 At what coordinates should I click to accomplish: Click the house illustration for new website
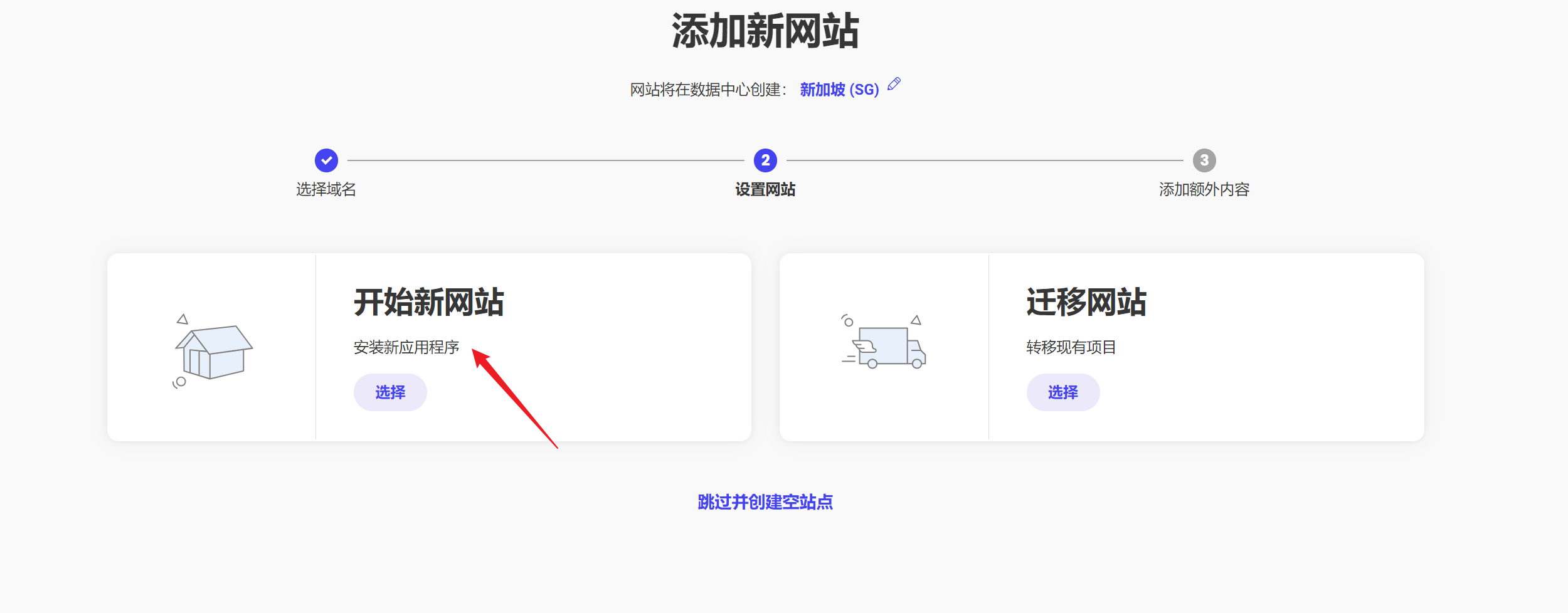tap(213, 351)
